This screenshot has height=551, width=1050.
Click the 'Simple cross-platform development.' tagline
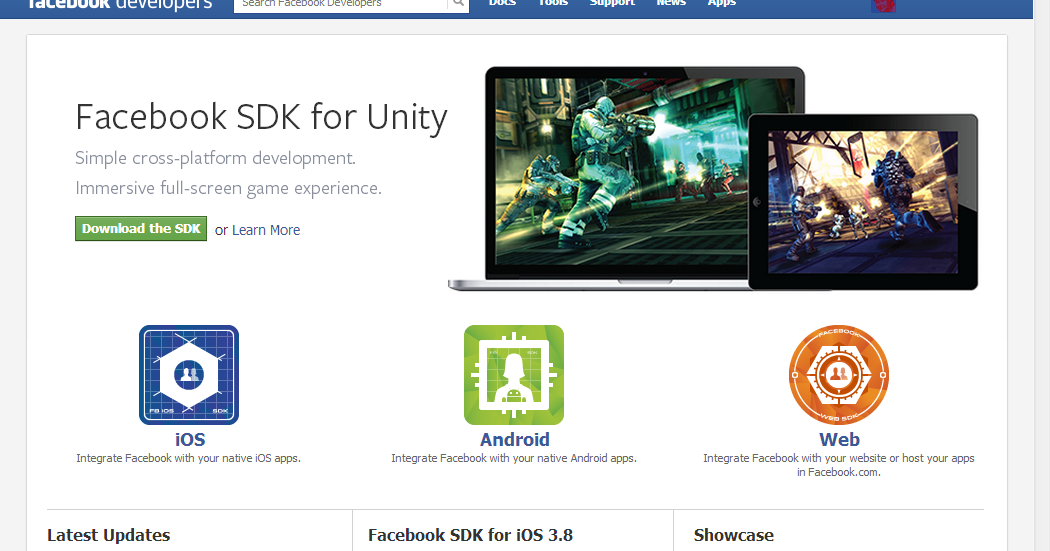click(215, 158)
